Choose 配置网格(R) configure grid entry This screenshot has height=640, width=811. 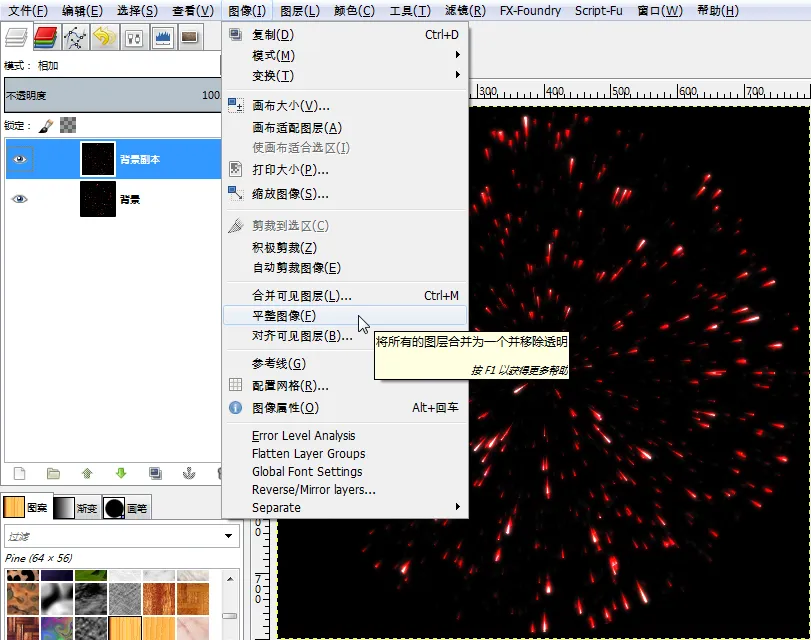[346, 385]
